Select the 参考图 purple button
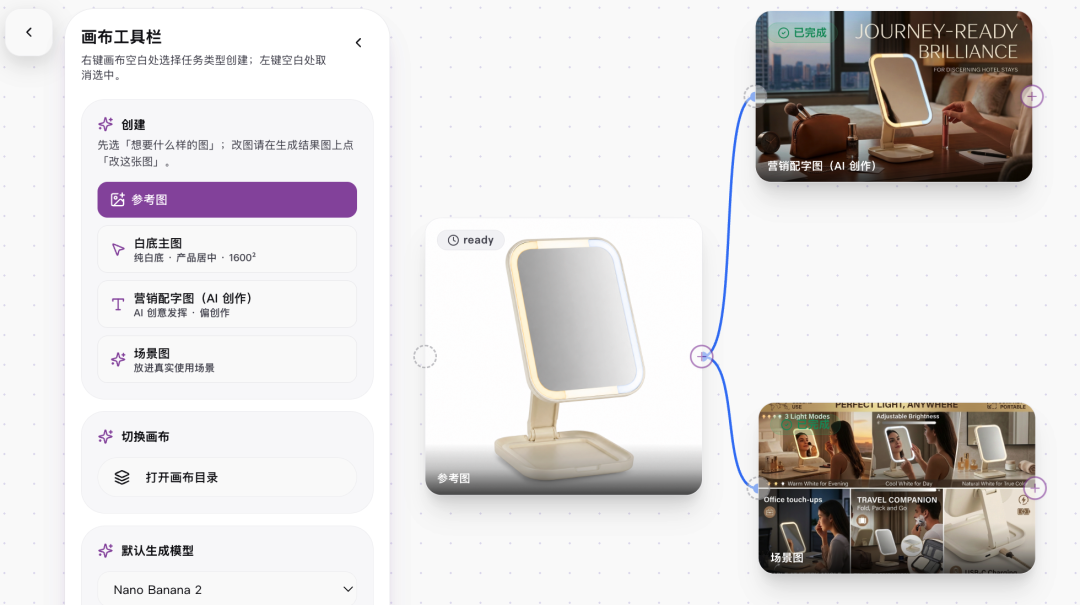Viewport: 1080px width, 605px height. click(x=227, y=200)
